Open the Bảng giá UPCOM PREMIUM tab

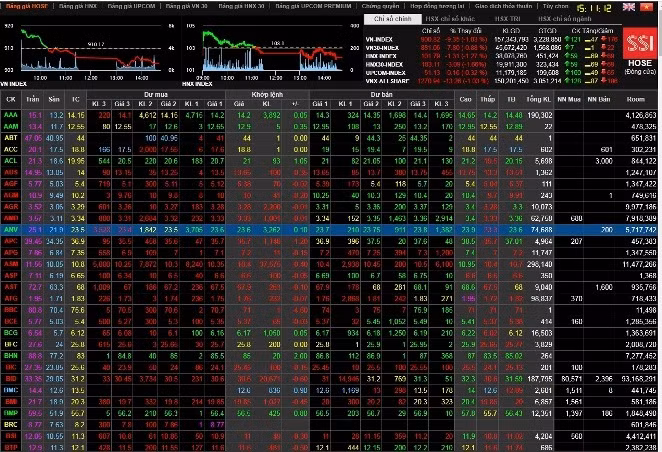[x=313, y=6]
